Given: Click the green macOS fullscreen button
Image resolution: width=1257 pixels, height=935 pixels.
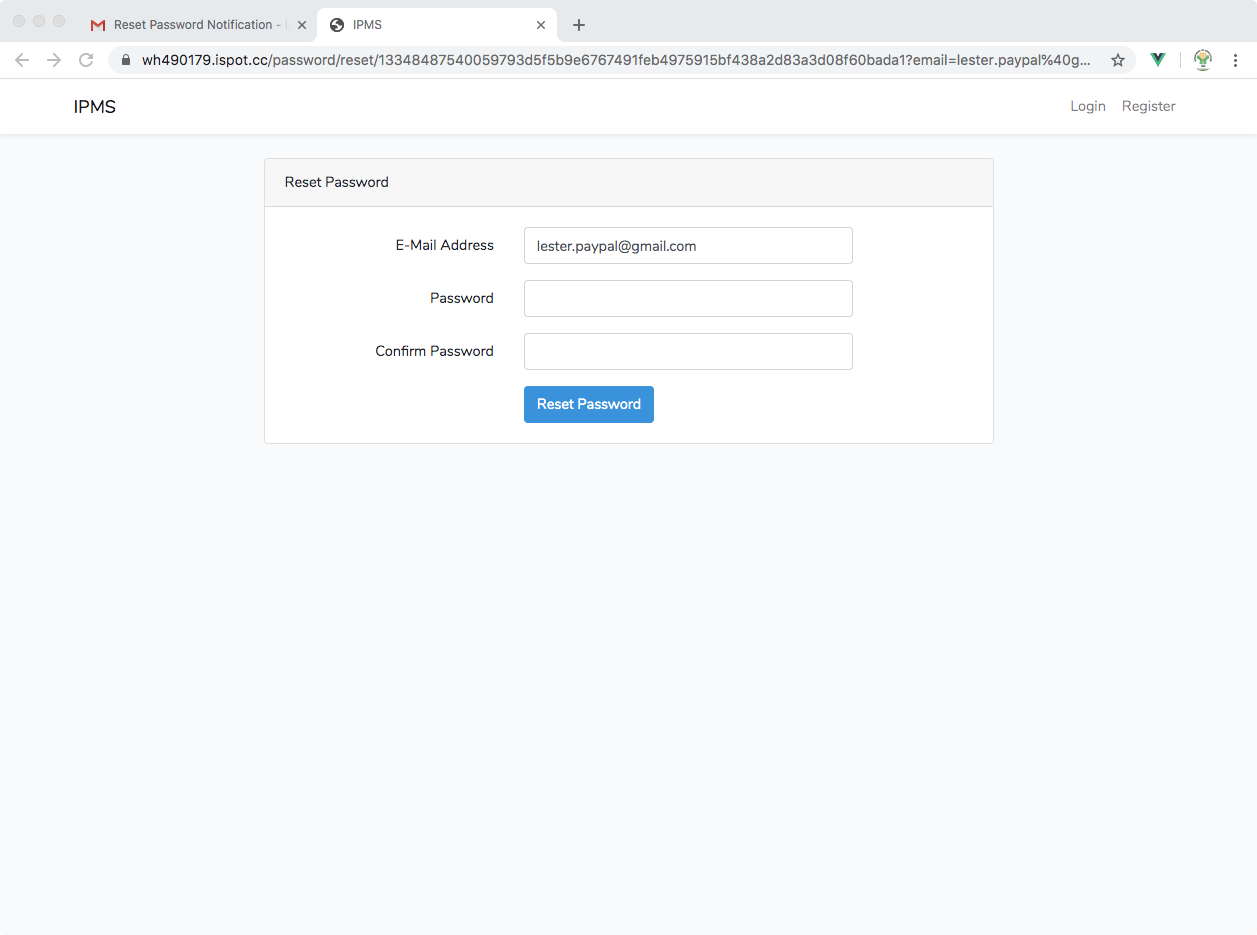Looking at the screenshot, I should pyautogui.click(x=59, y=21).
